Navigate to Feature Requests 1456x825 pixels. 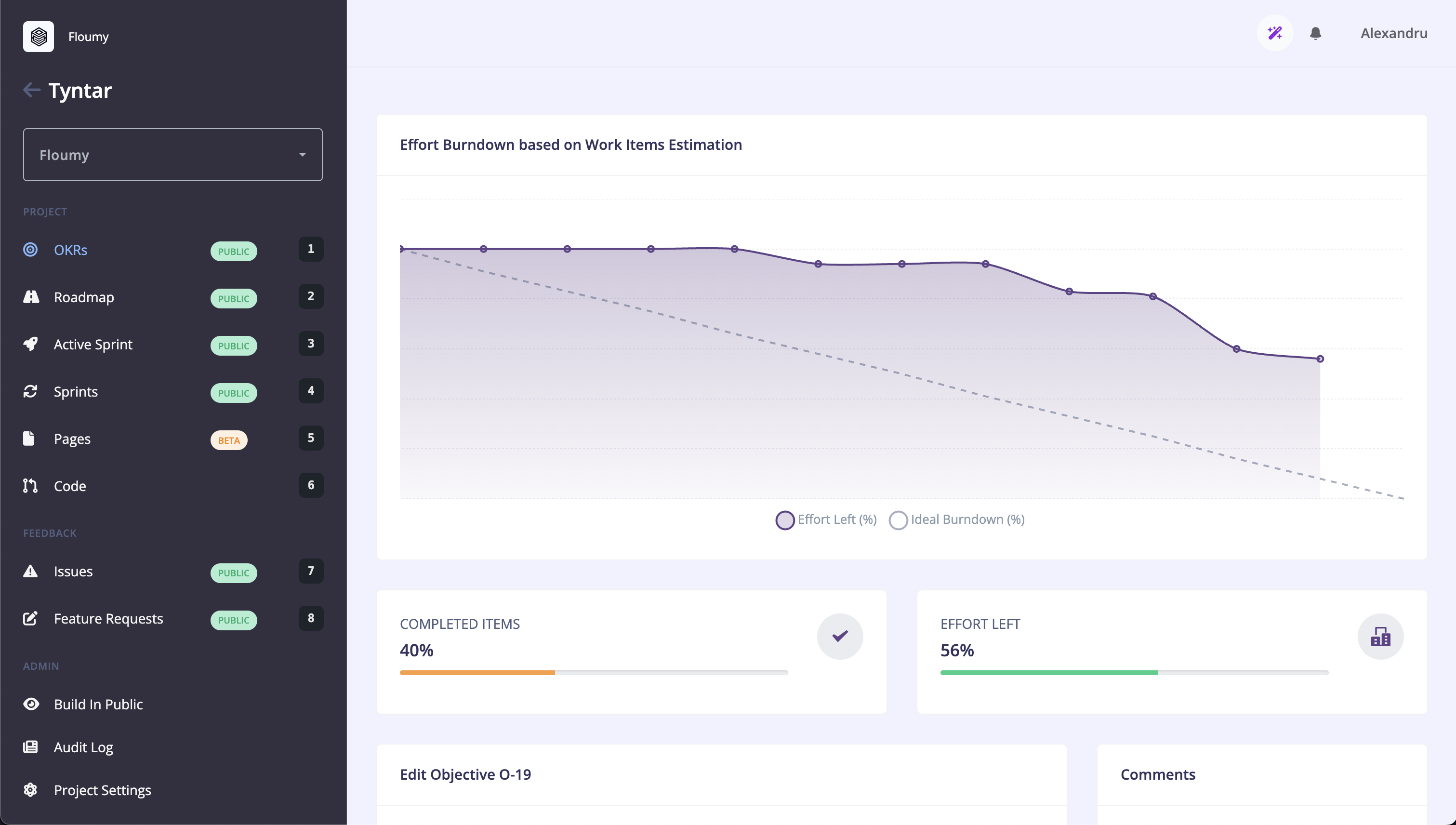pos(108,618)
